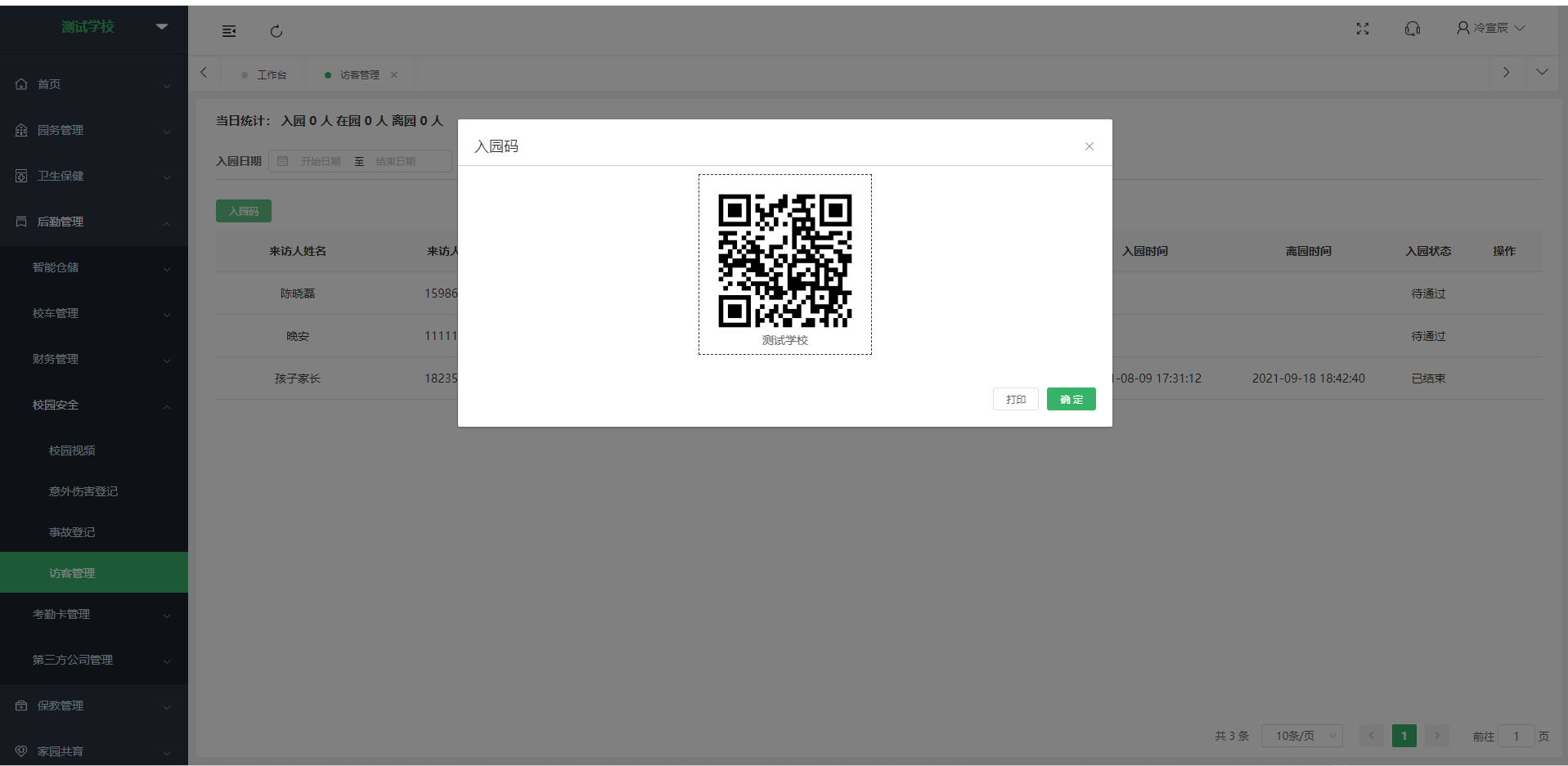Open the 测试学校 school switcher dropdown
1568x766 pixels.
(162, 26)
